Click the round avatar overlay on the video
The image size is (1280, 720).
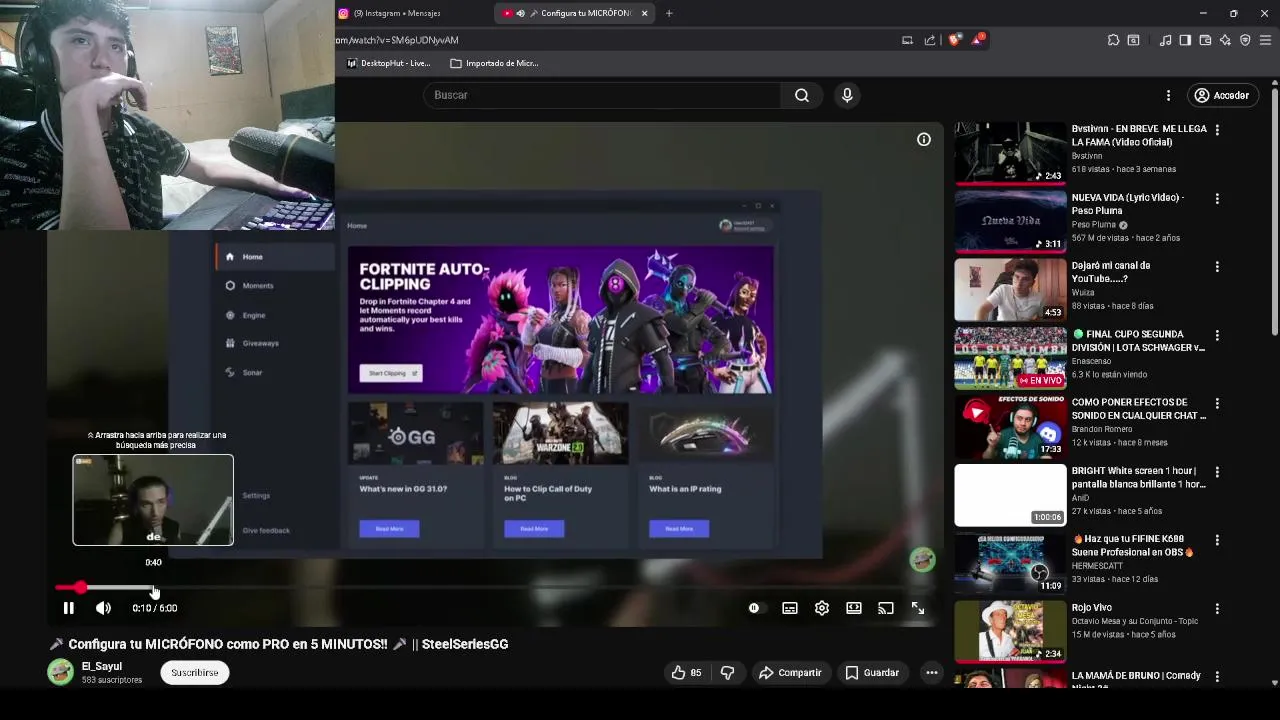[922, 560]
